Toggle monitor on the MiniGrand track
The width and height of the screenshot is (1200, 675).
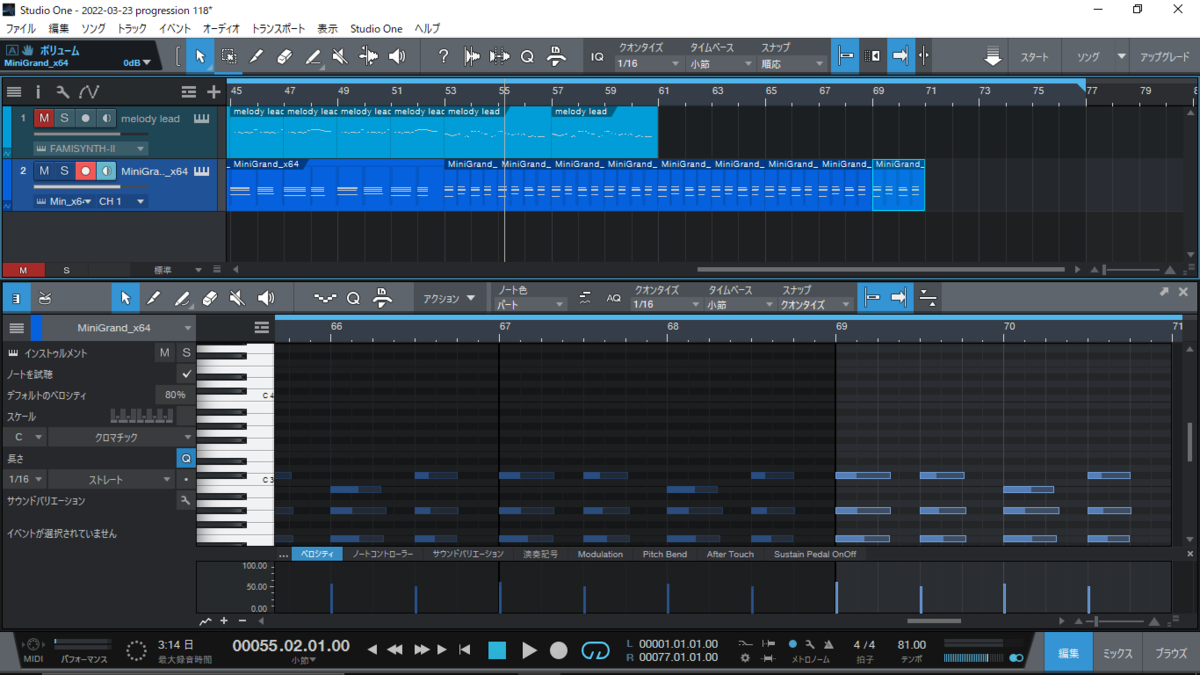tap(106, 171)
